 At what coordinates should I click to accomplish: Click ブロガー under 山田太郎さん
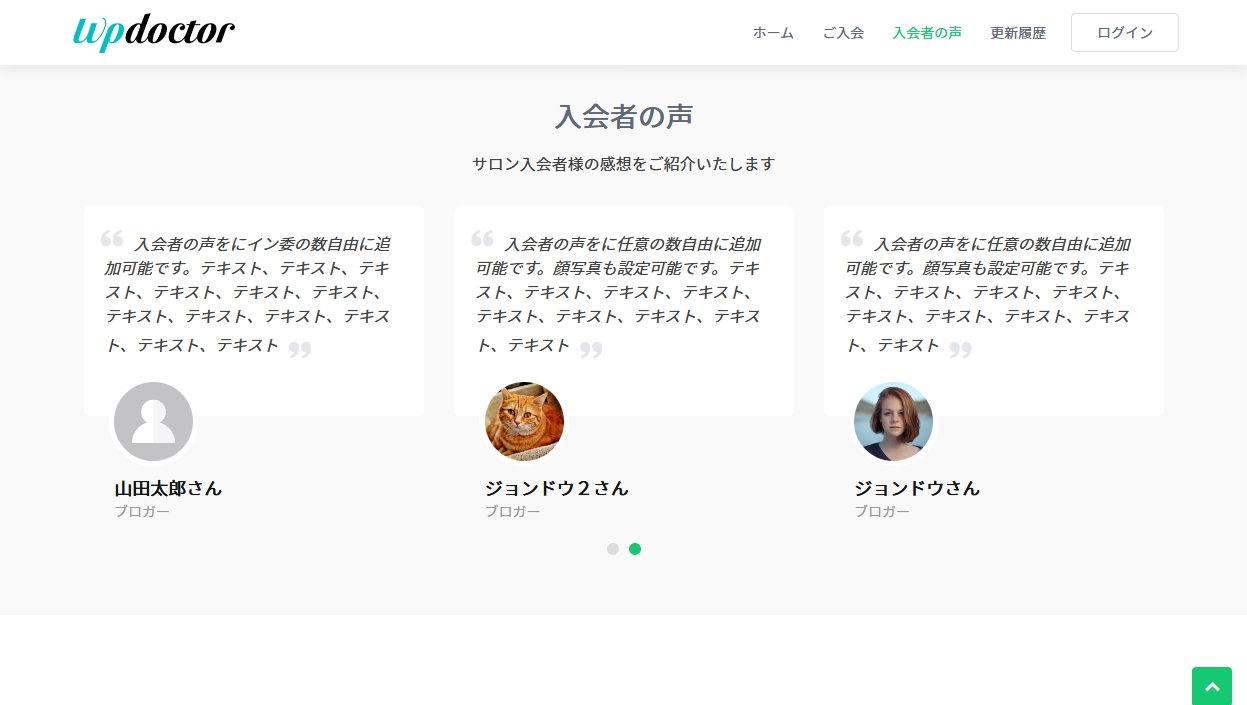(x=142, y=512)
